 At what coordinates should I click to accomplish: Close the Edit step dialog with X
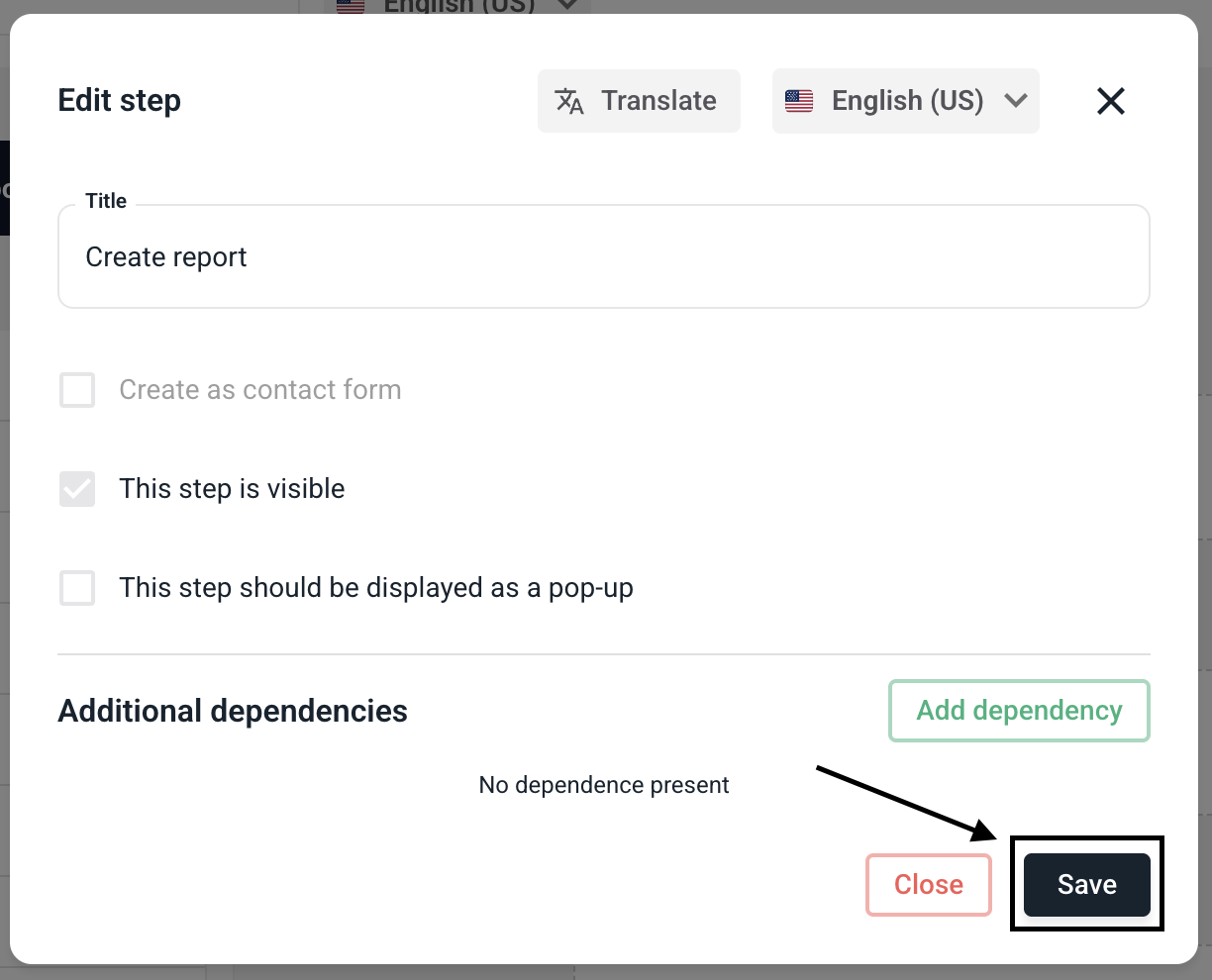[1111, 101]
